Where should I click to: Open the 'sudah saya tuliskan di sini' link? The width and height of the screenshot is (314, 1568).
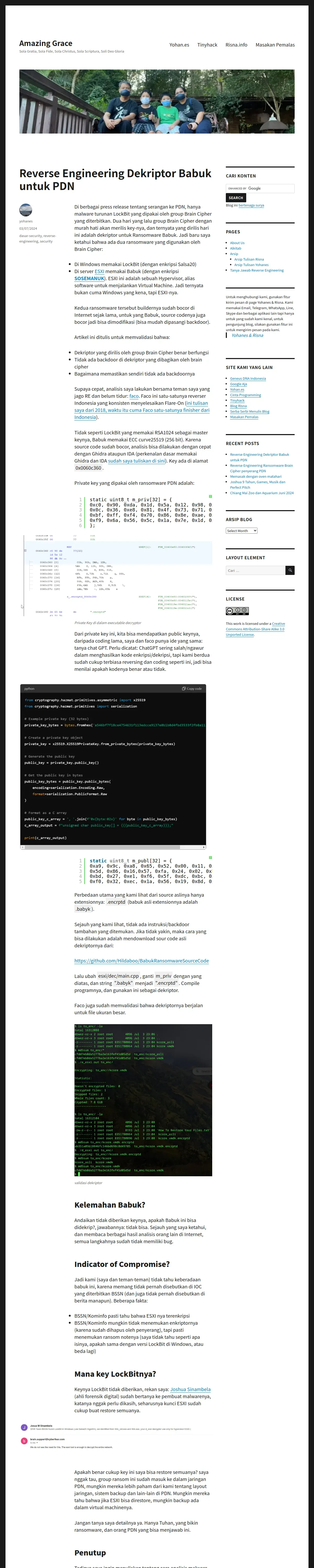pos(137,461)
